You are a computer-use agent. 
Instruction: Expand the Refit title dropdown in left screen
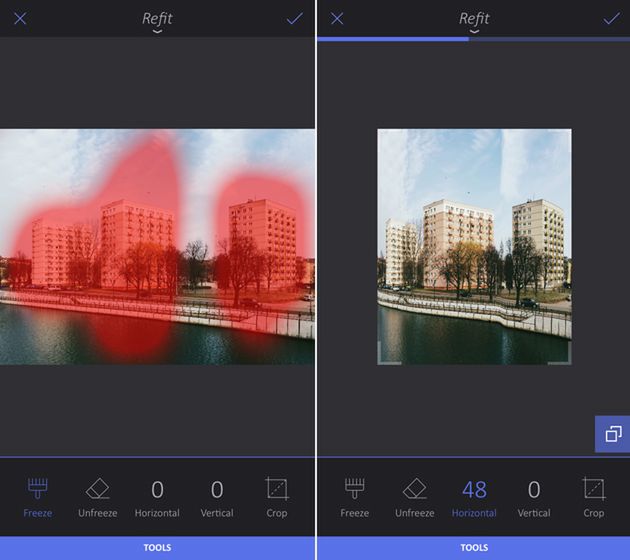pos(157,22)
